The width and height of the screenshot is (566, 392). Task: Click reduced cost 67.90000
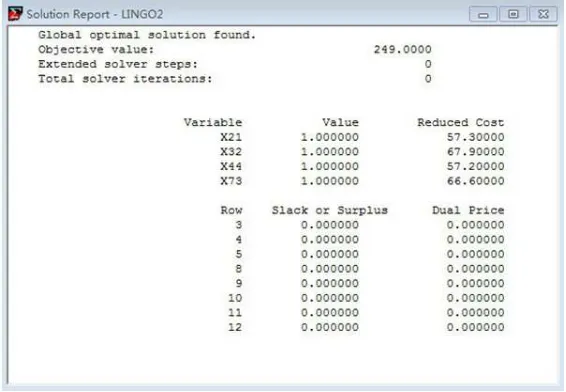click(x=475, y=152)
